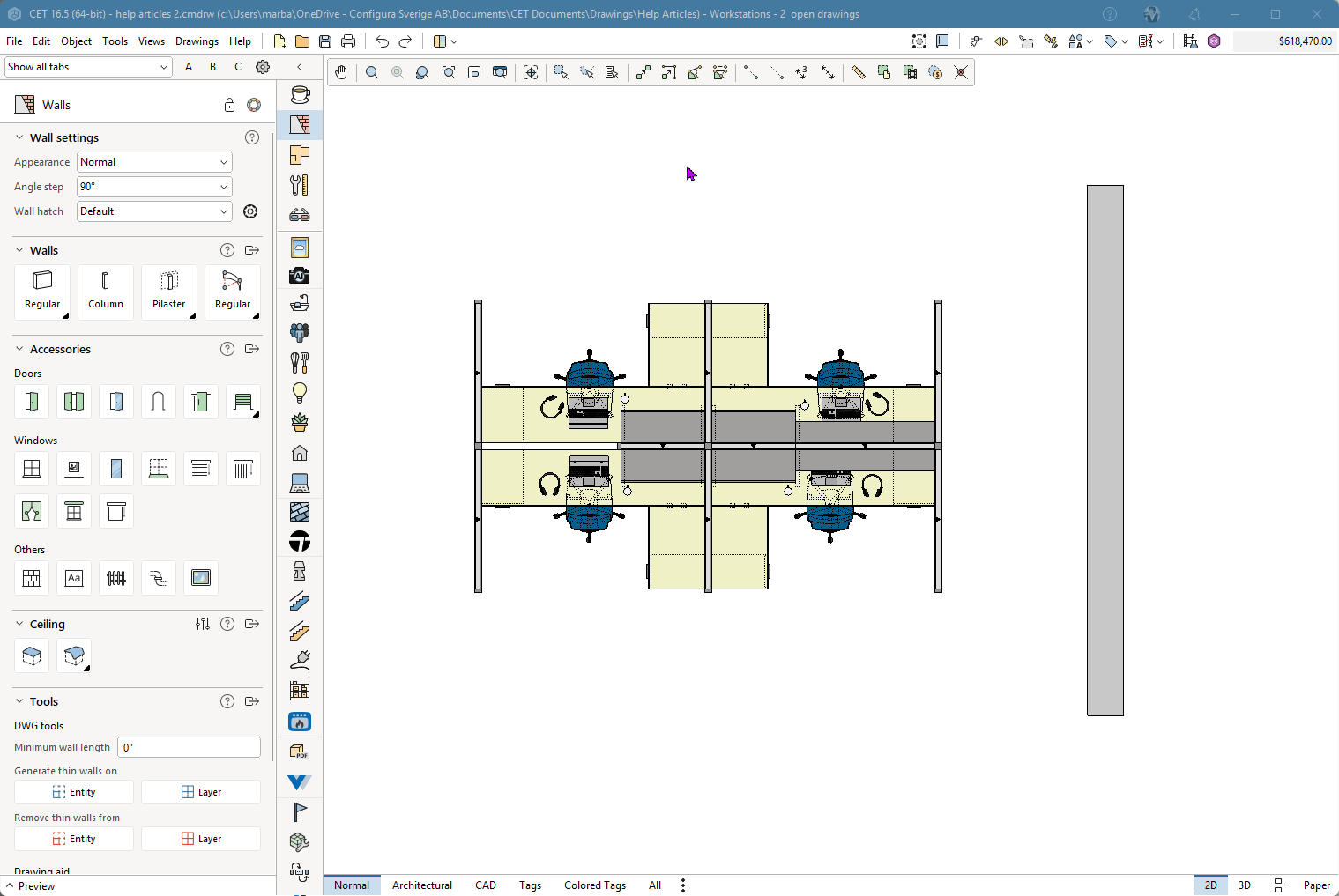Select favorites tab group A
Viewport: 1339px width, 896px height.
[x=189, y=67]
